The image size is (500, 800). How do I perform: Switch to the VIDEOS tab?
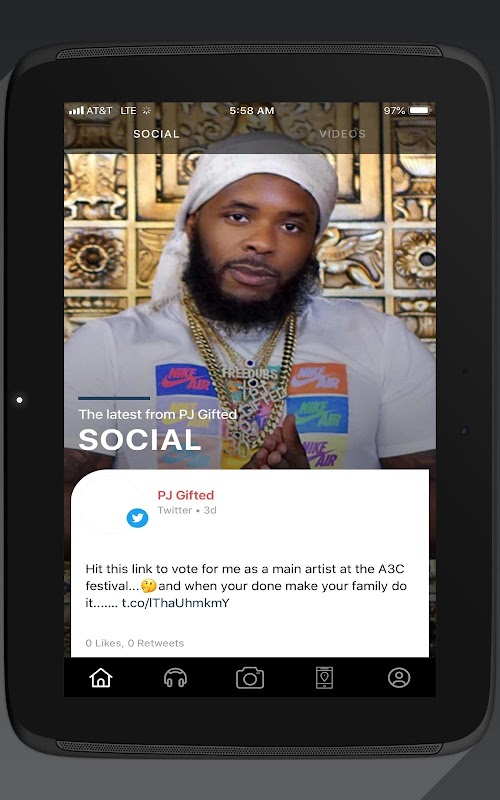342,134
